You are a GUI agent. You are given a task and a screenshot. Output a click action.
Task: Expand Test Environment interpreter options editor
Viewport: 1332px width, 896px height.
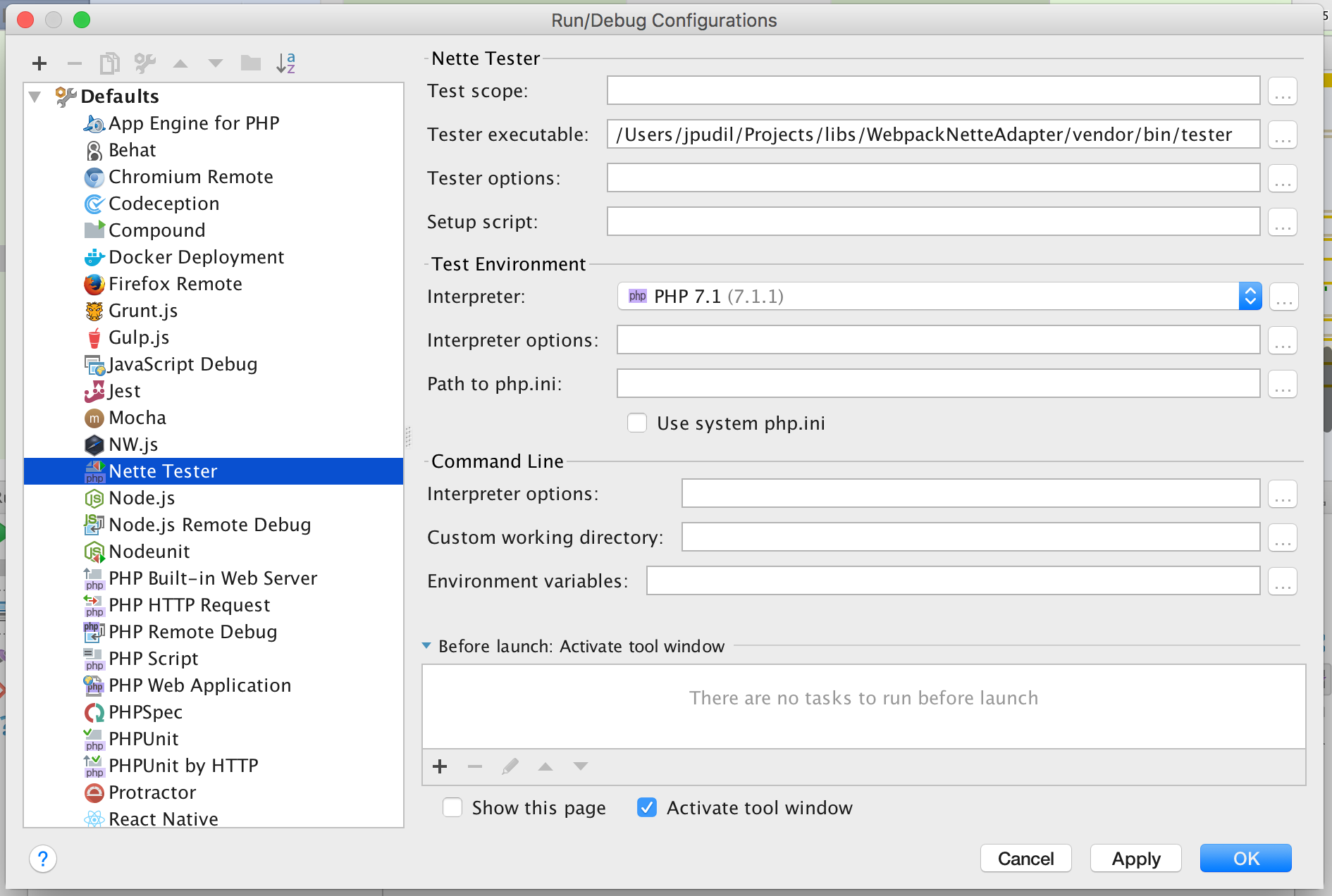1283,340
